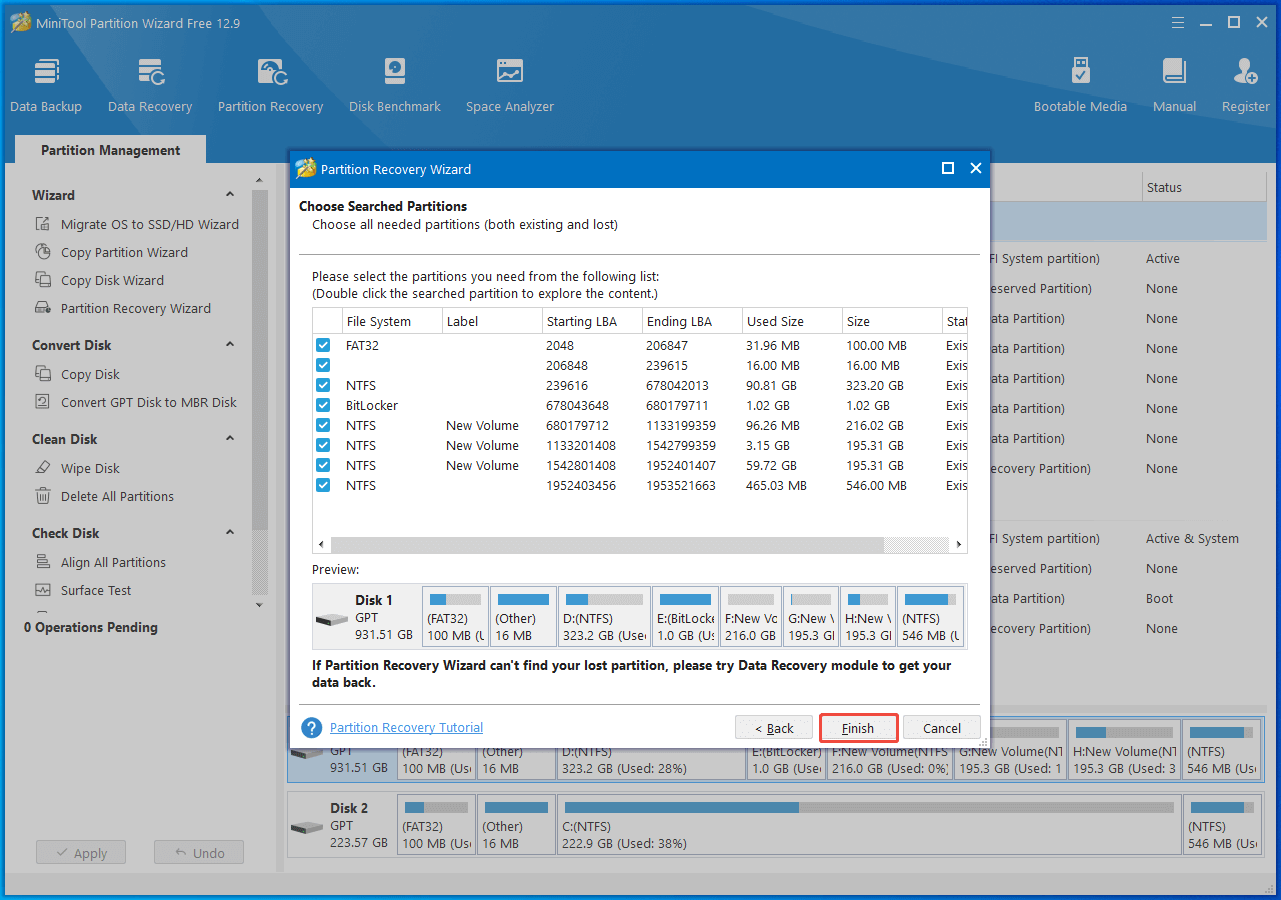
Task: Click Finish to complete partition recovery
Action: pyautogui.click(x=858, y=728)
